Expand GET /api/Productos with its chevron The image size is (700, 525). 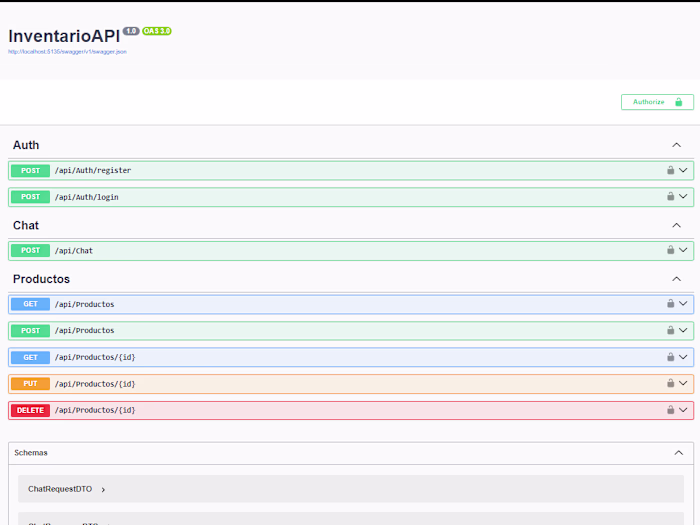(x=683, y=304)
